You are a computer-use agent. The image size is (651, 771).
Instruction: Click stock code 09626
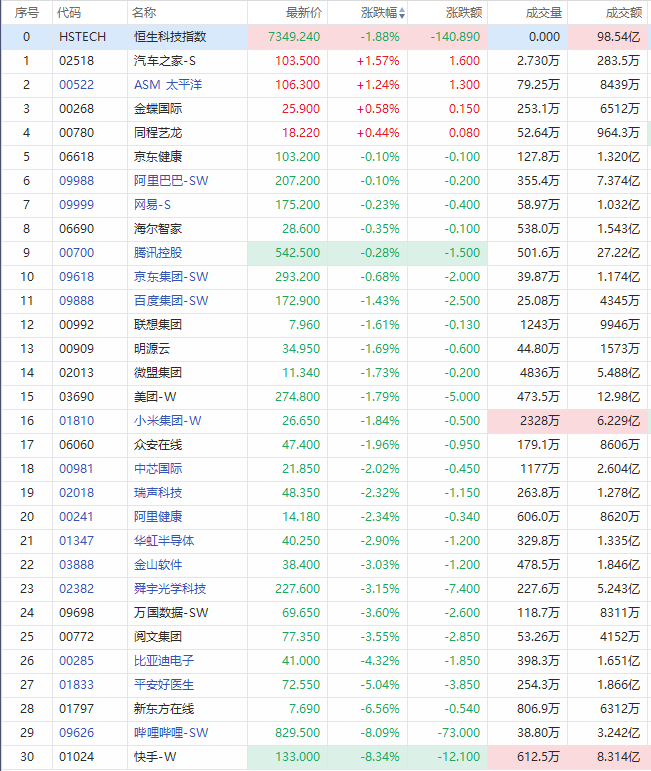coord(76,733)
